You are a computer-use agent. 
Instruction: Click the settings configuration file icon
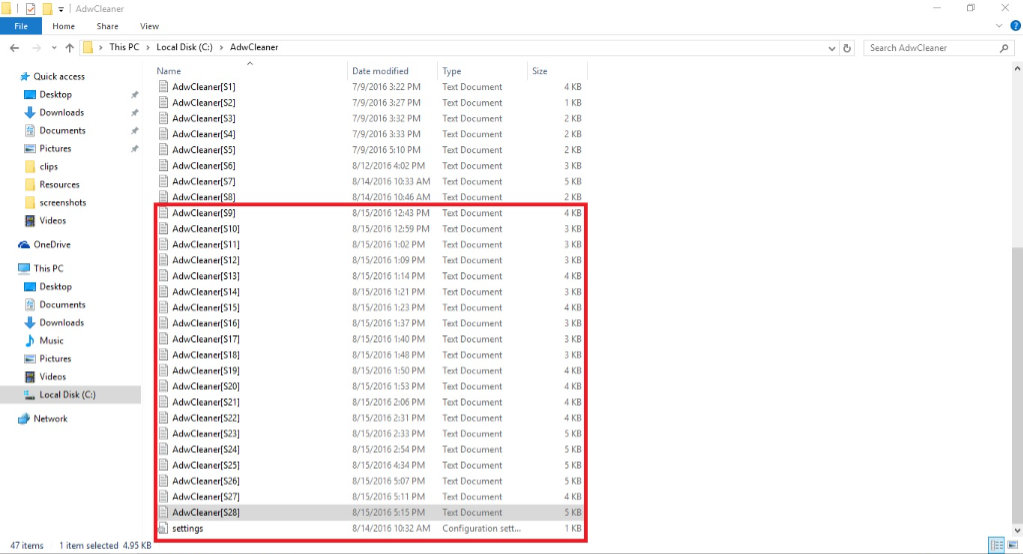click(x=163, y=528)
